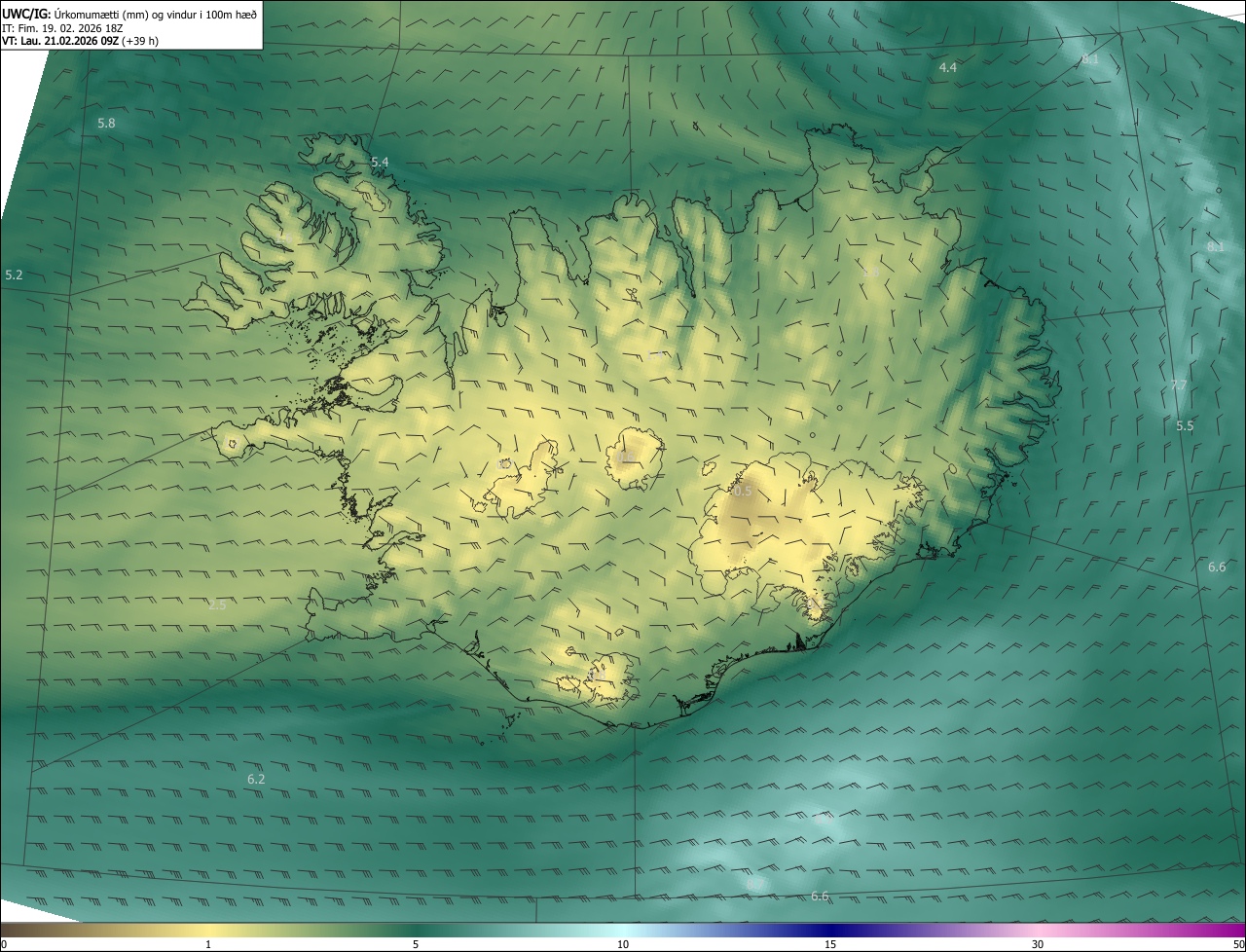Click the 0 tick label on the color scale
The width and height of the screenshot is (1246, 952).
4,944
